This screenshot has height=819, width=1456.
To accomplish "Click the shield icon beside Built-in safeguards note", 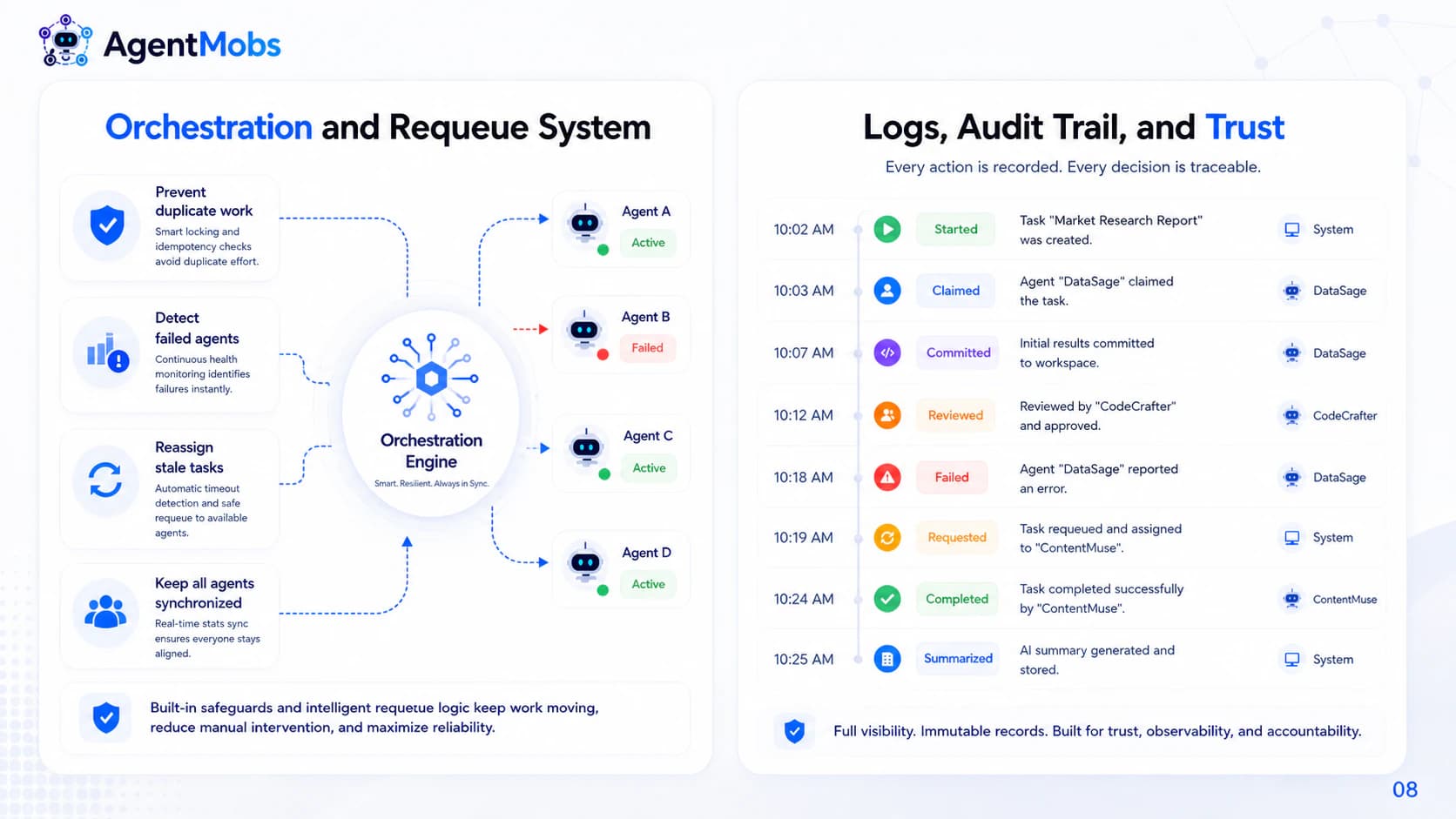I will point(106,717).
